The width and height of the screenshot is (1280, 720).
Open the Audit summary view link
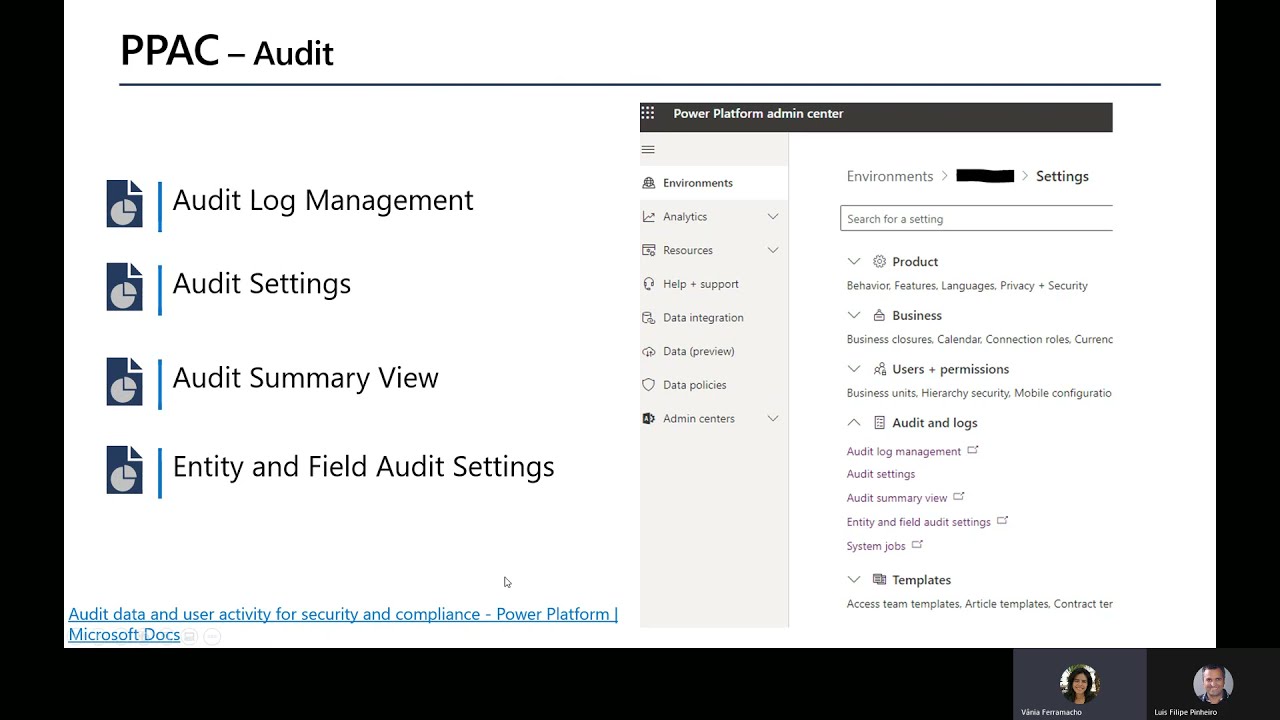pos(897,498)
